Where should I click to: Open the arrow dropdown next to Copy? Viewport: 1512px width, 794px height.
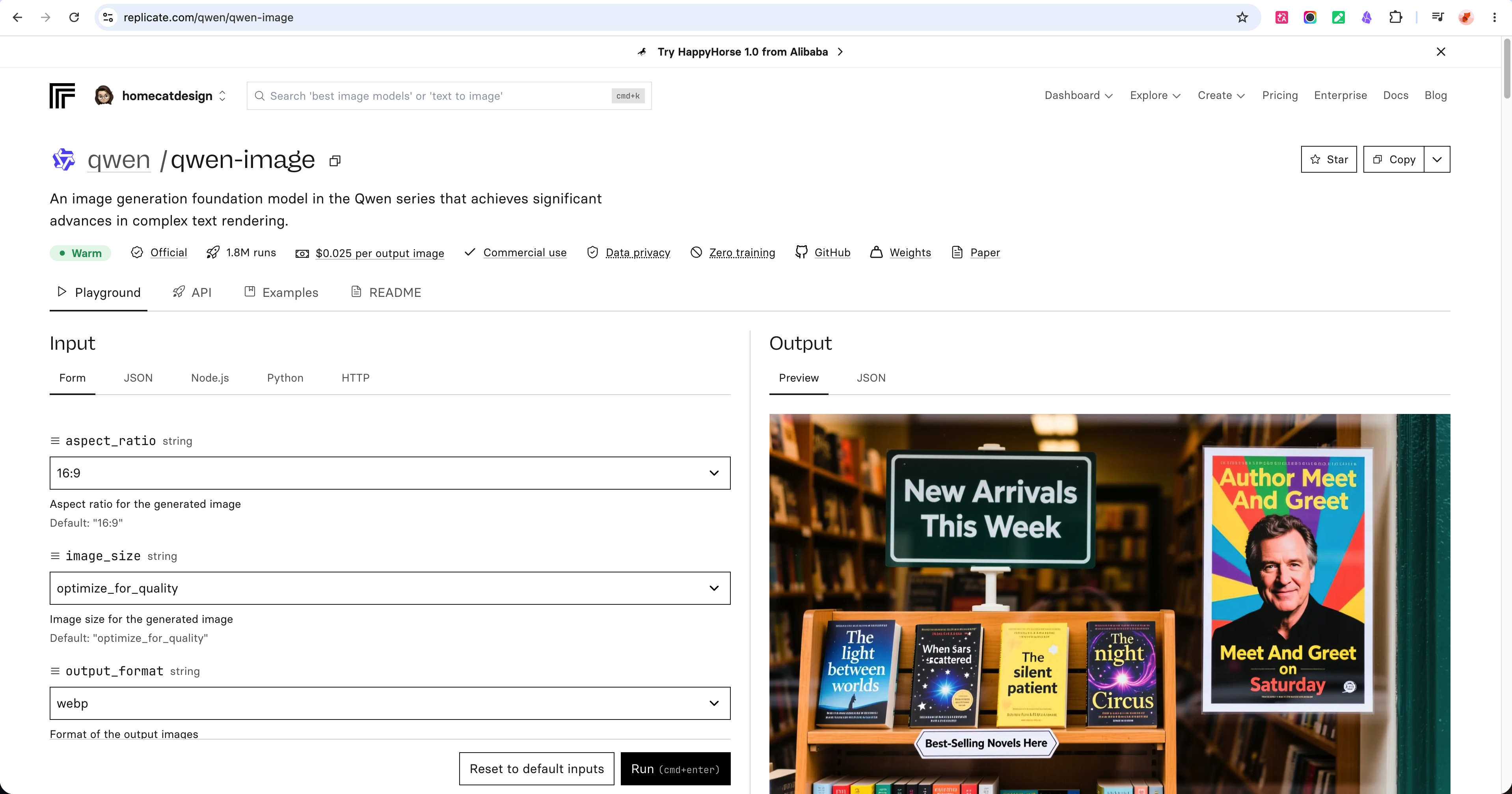click(x=1437, y=159)
